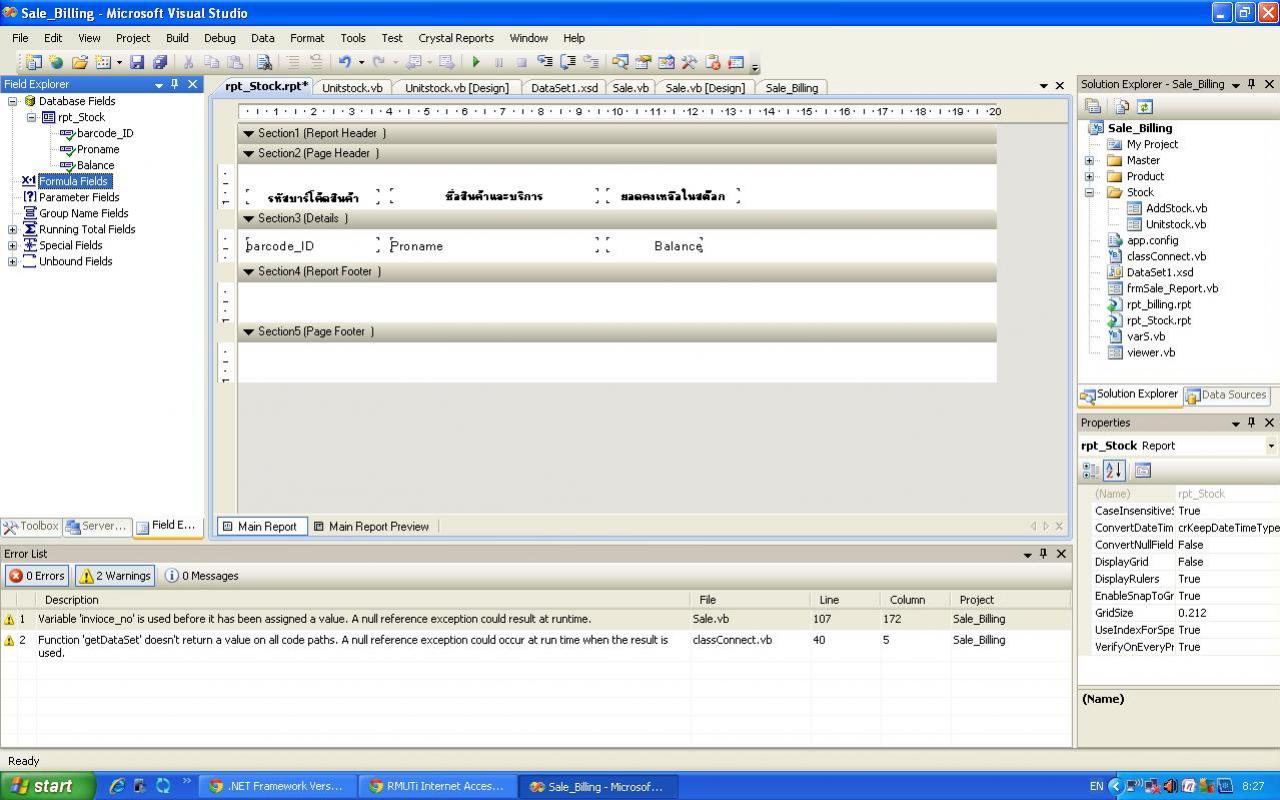Click the Step Into debug icon
The width and height of the screenshot is (1280, 800).
[x=543, y=62]
